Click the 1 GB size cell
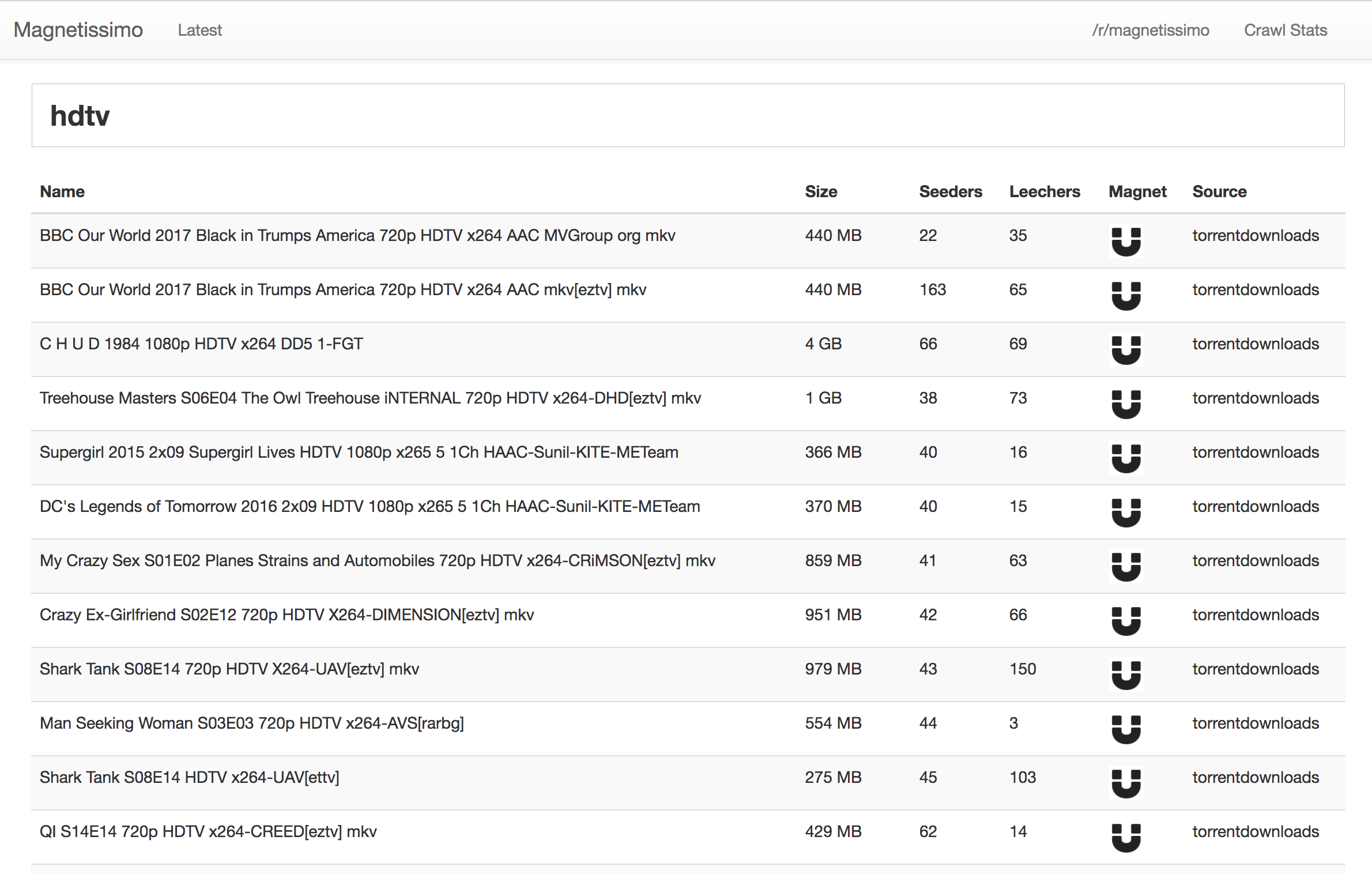Image resolution: width=1372 pixels, height=874 pixels. point(823,398)
